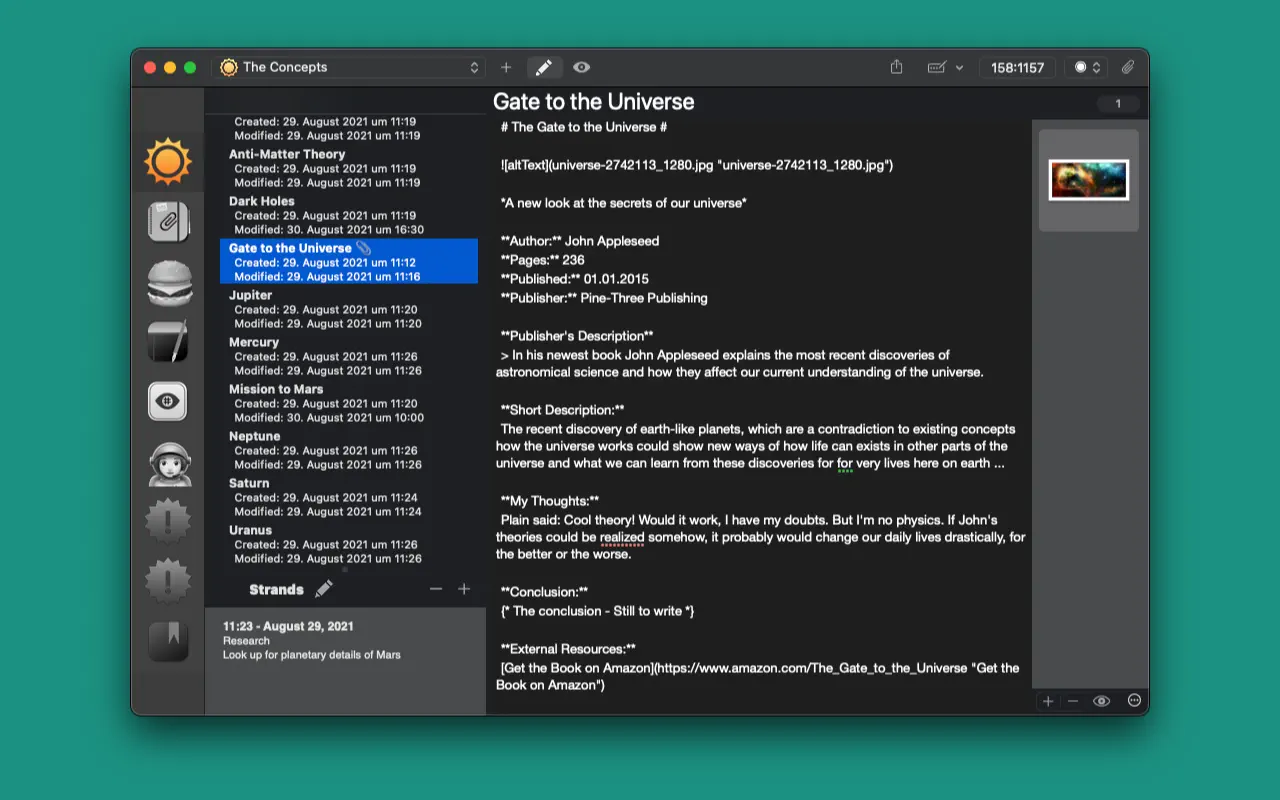Remove attachment using the minus button
This screenshot has height=800, width=1280.
[1073, 701]
